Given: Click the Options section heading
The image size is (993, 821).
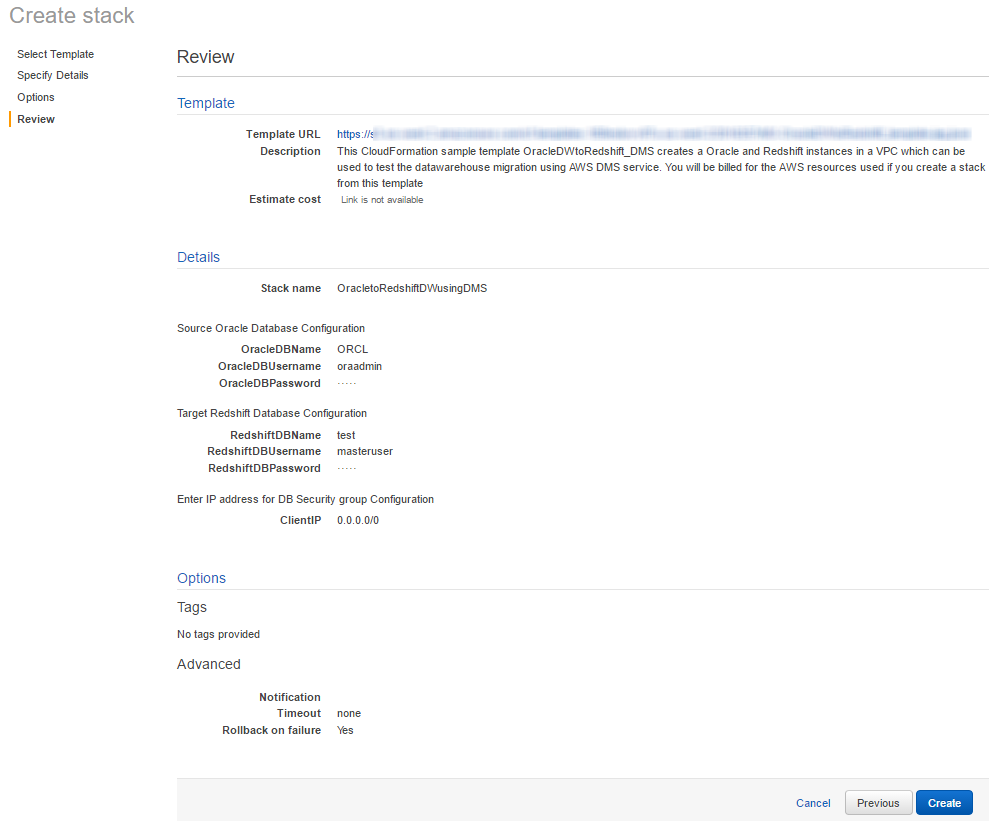Looking at the screenshot, I should [x=201, y=578].
